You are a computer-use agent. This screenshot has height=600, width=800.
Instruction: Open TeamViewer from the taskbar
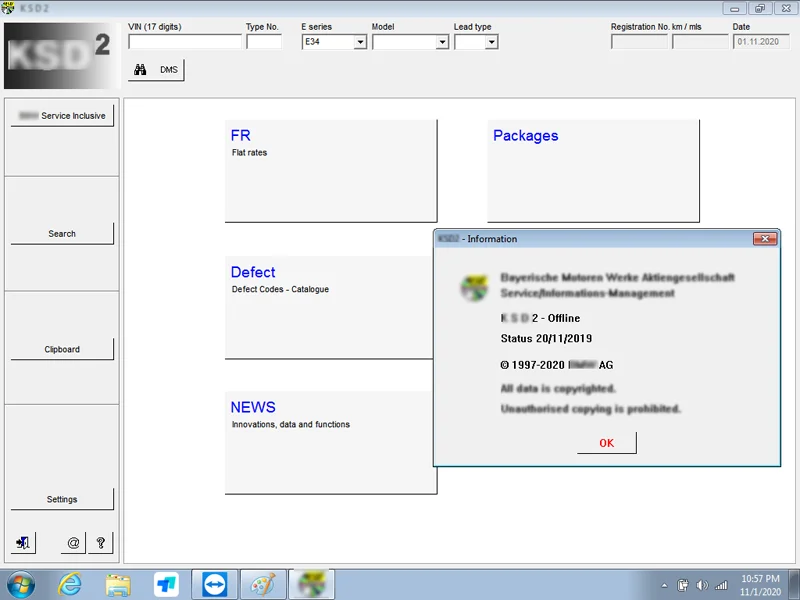pos(214,584)
